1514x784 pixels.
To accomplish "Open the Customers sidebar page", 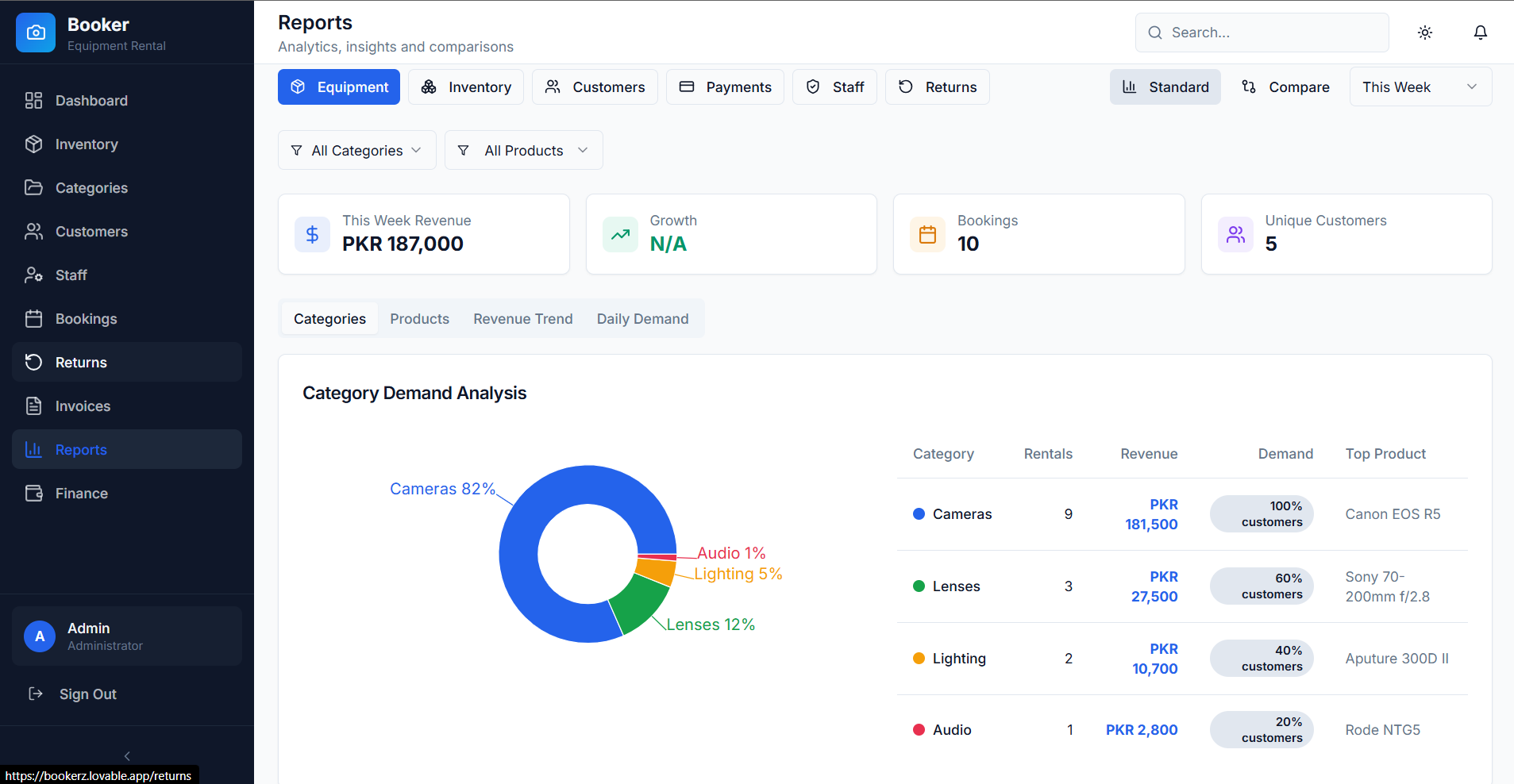I will tap(127, 232).
